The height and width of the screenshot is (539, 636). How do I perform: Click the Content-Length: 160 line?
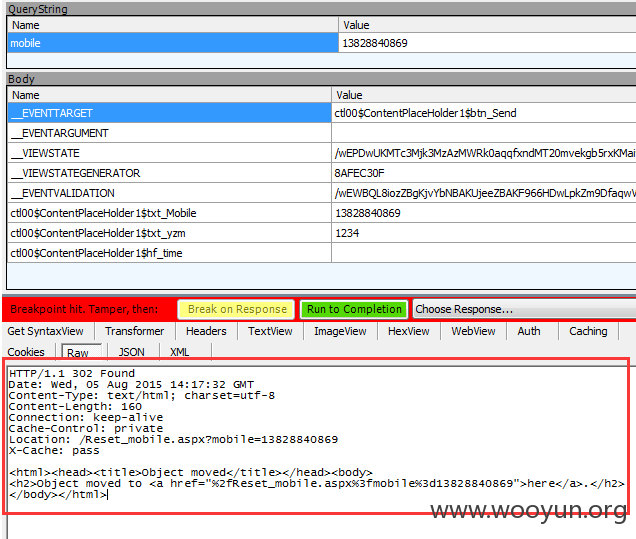75,406
